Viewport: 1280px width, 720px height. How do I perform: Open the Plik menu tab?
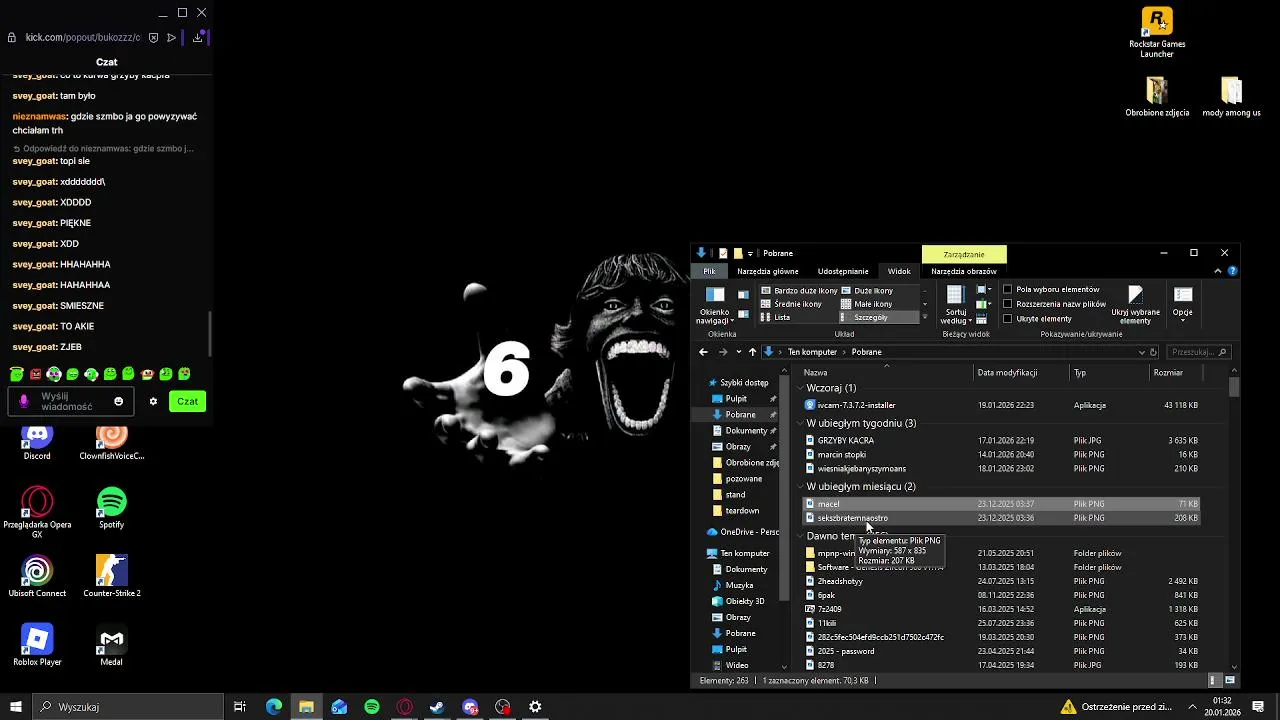[x=709, y=271]
